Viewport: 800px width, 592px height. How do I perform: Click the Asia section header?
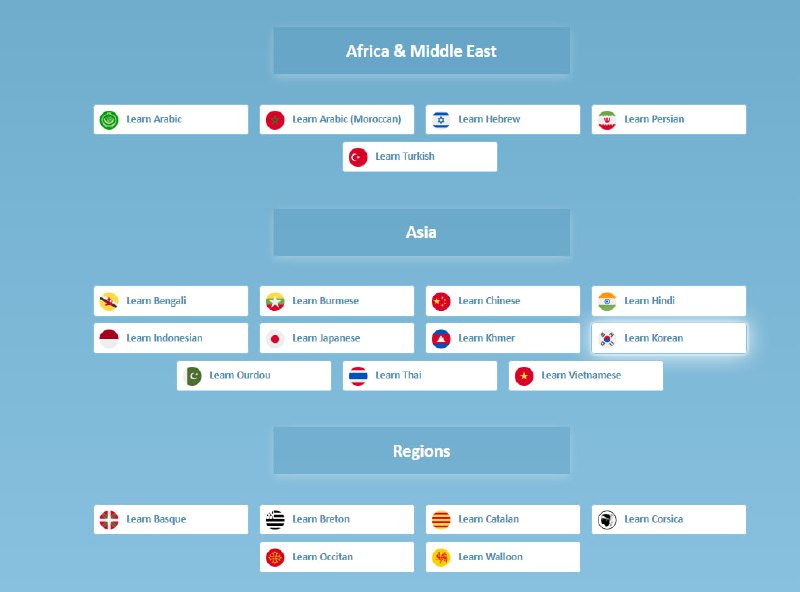[x=421, y=232]
